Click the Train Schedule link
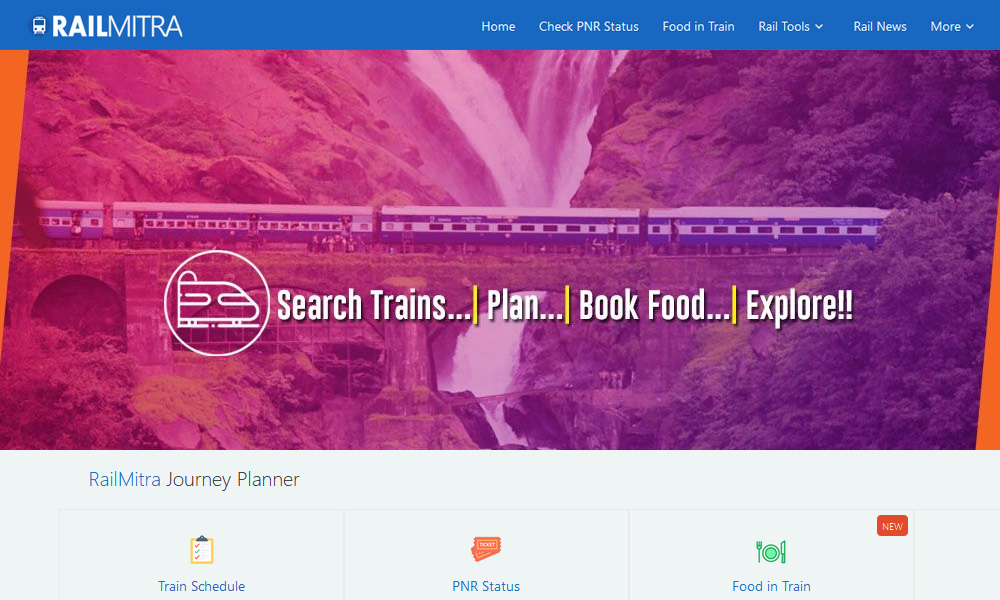This screenshot has width=1000, height=600. click(202, 586)
